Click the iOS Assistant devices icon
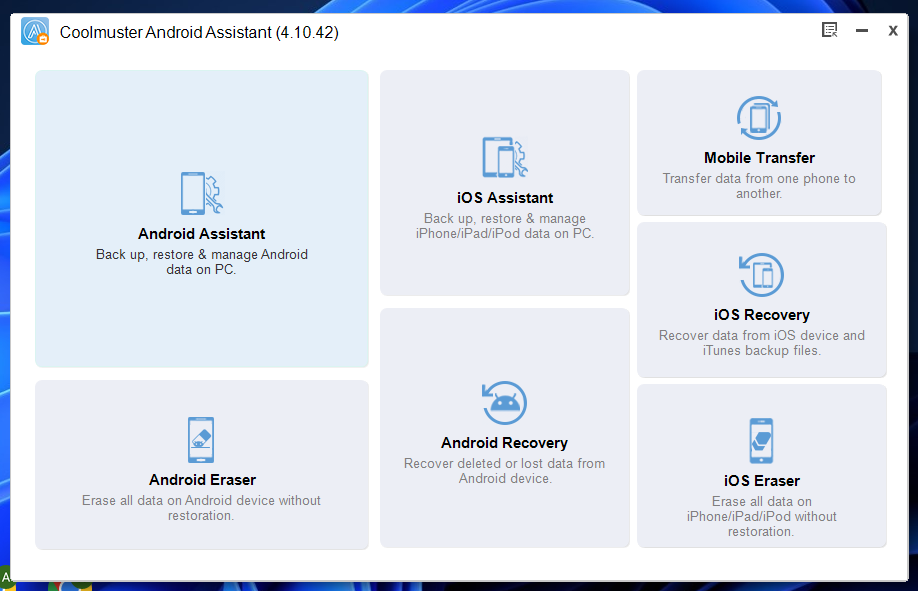 (505, 157)
